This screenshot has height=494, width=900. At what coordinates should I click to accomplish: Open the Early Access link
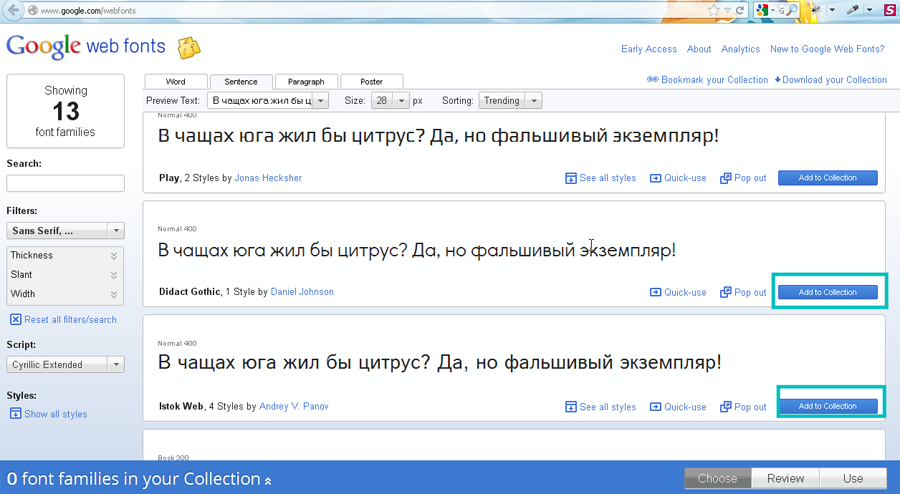[x=649, y=49]
